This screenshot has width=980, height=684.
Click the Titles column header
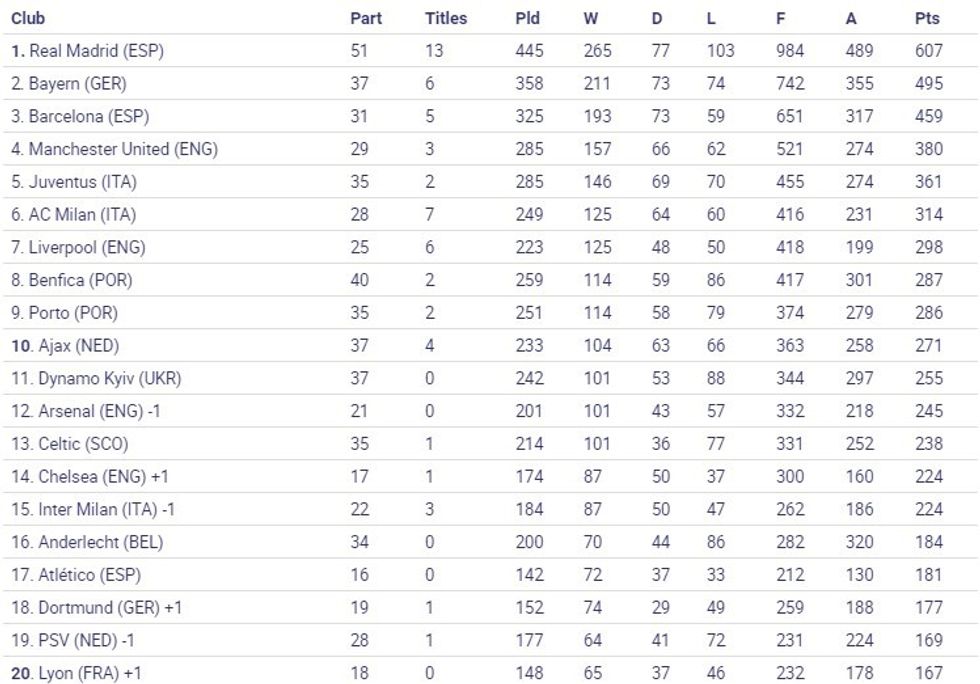[445, 18]
